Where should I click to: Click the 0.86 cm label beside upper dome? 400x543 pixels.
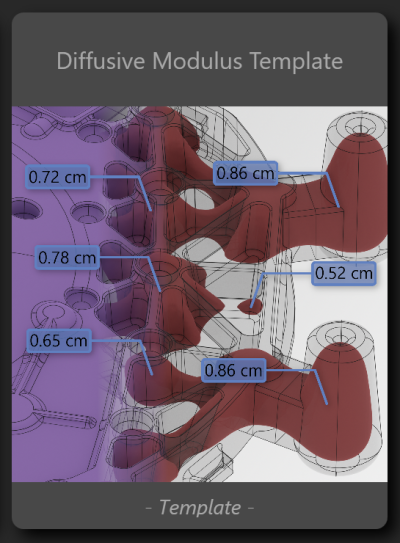pyautogui.click(x=245, y=173)
